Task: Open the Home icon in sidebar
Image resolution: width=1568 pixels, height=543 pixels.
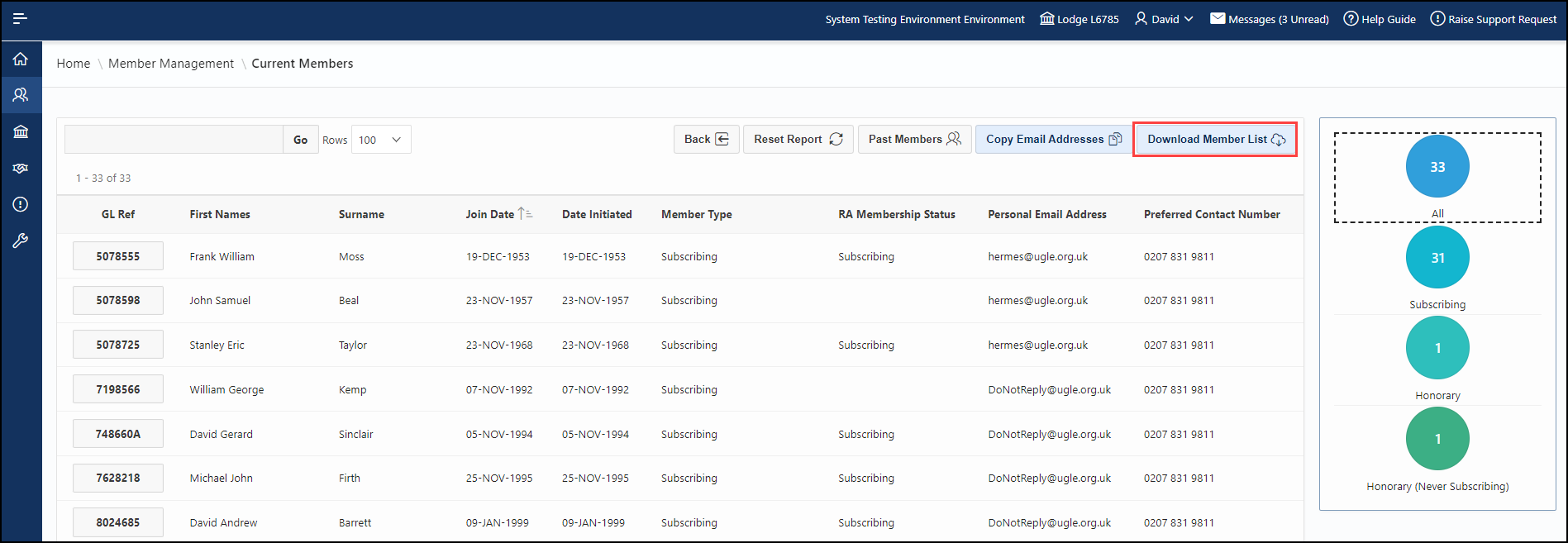Action: pyautogui.click(x=21, y=59)
